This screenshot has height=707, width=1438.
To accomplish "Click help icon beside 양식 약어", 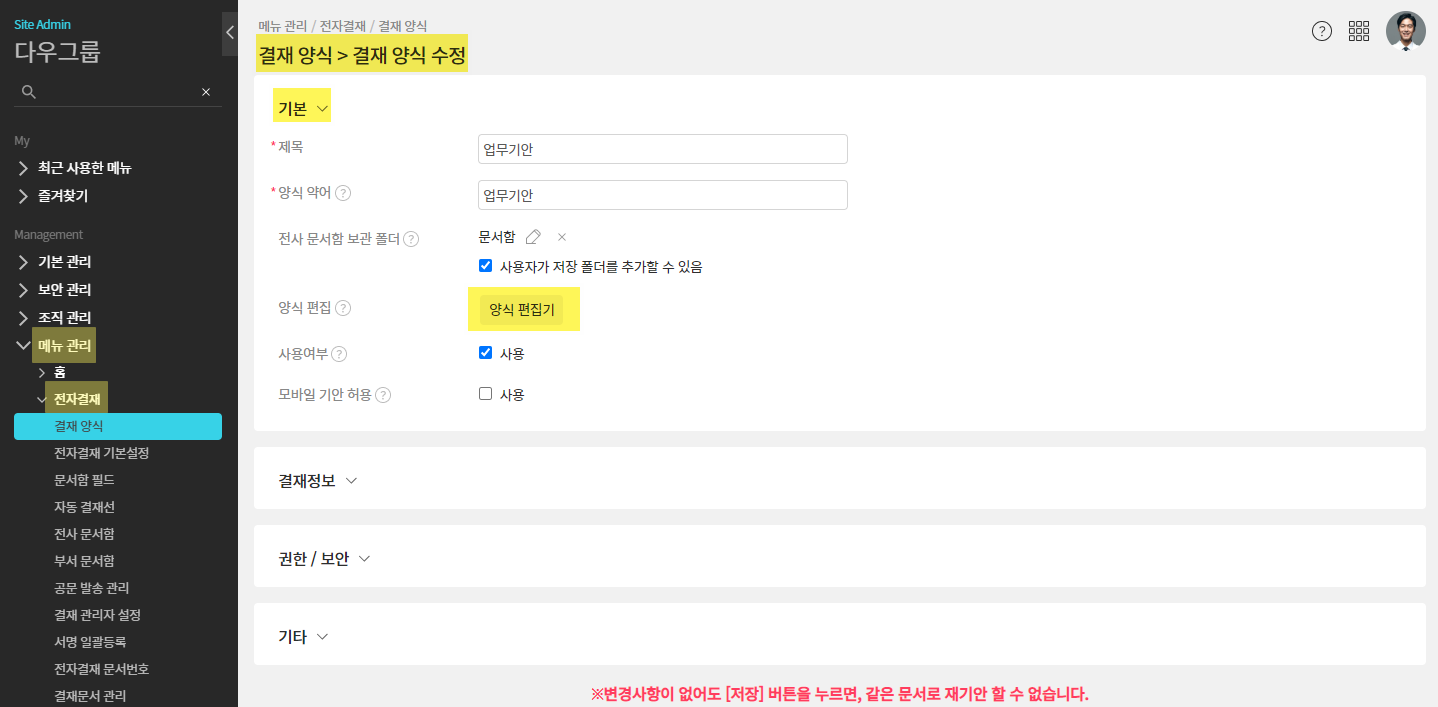I will (x=343, y=193).
